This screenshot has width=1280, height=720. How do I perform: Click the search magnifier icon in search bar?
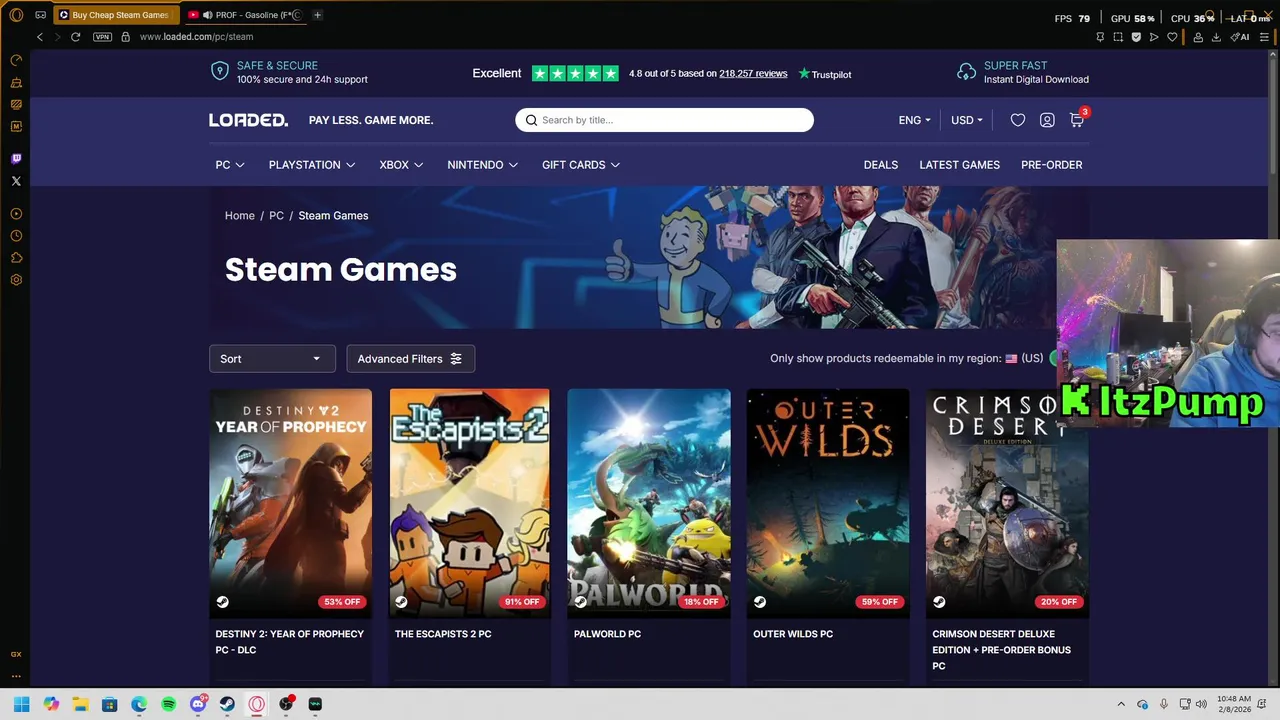click(532, 120)
